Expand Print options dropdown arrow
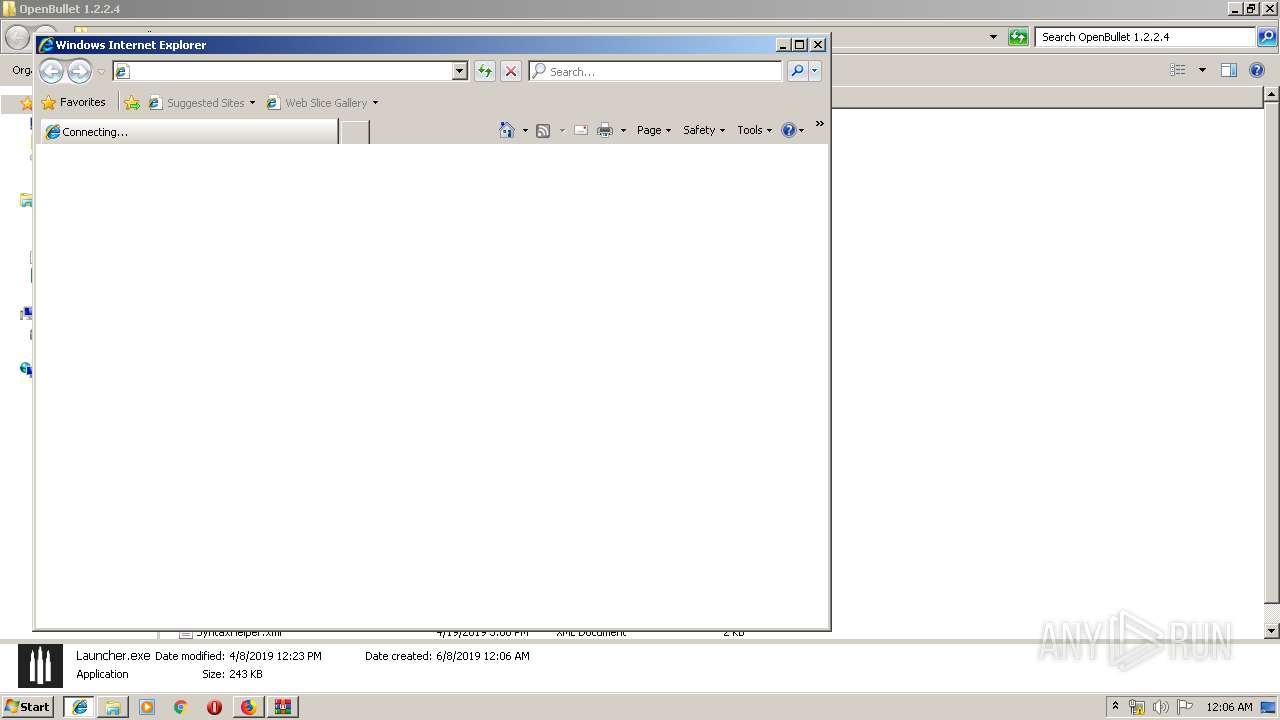 click(623, 130)
